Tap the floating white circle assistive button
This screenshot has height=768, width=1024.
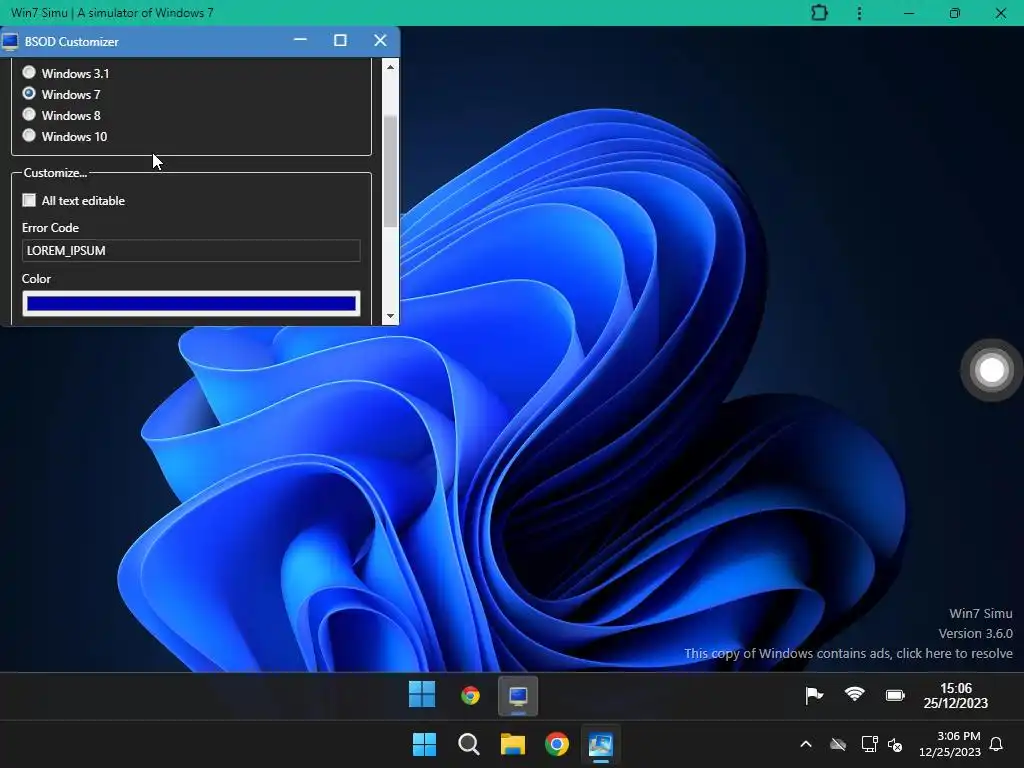click(x=991, y=370)
